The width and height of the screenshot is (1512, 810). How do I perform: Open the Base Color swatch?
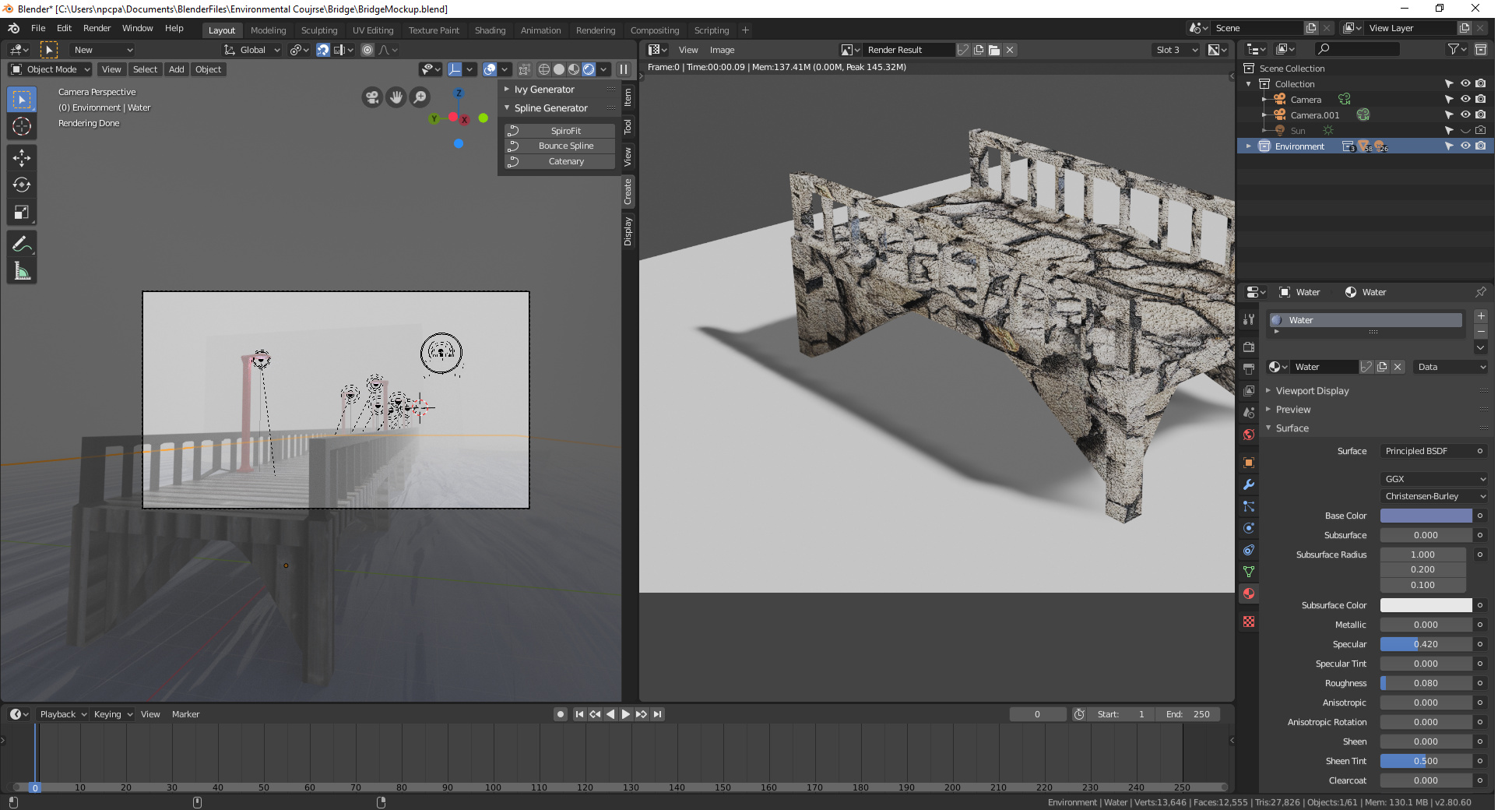(x=1426, y=516)
